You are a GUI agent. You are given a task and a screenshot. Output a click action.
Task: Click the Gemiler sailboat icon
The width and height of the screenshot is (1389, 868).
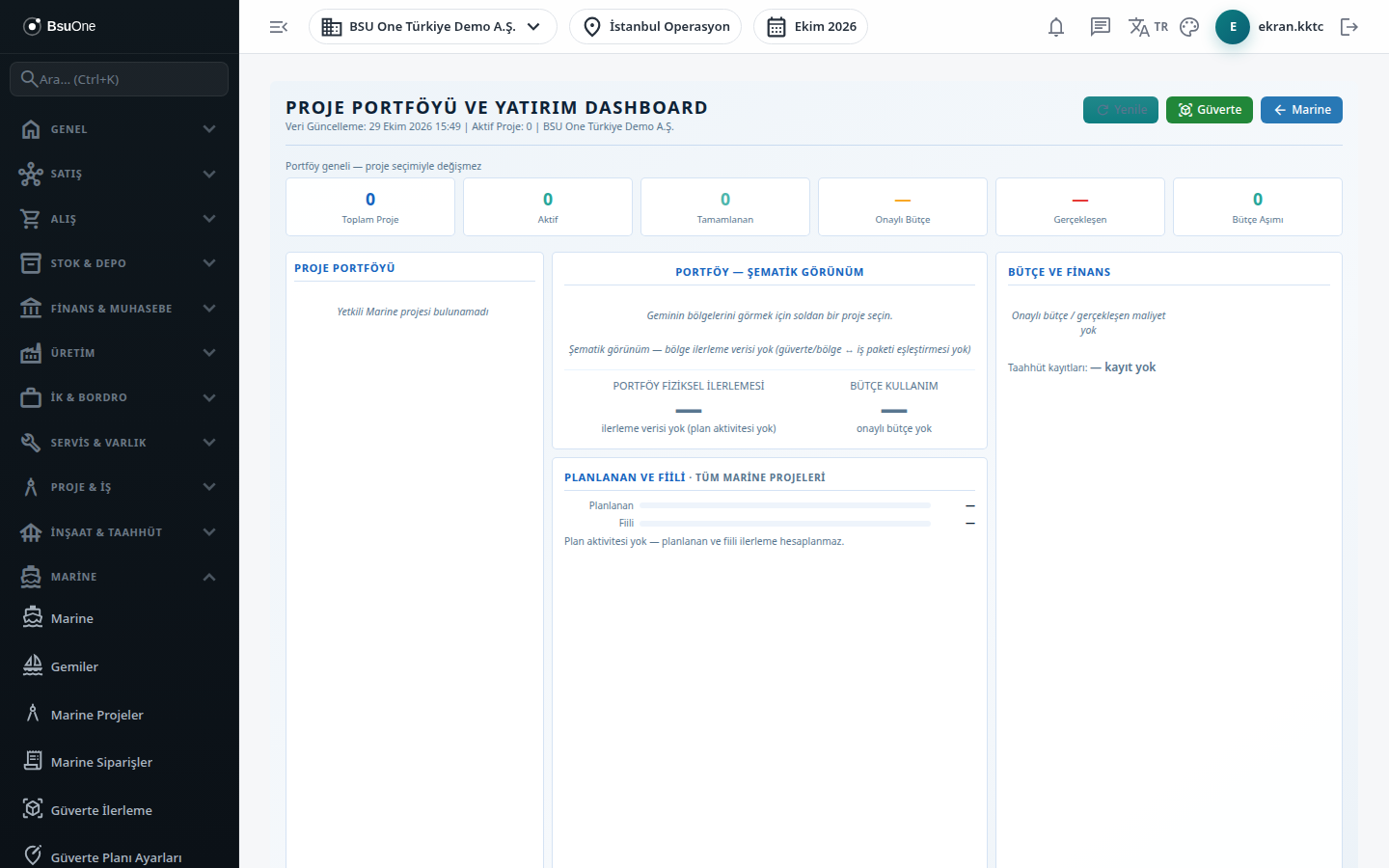(33, 665)
